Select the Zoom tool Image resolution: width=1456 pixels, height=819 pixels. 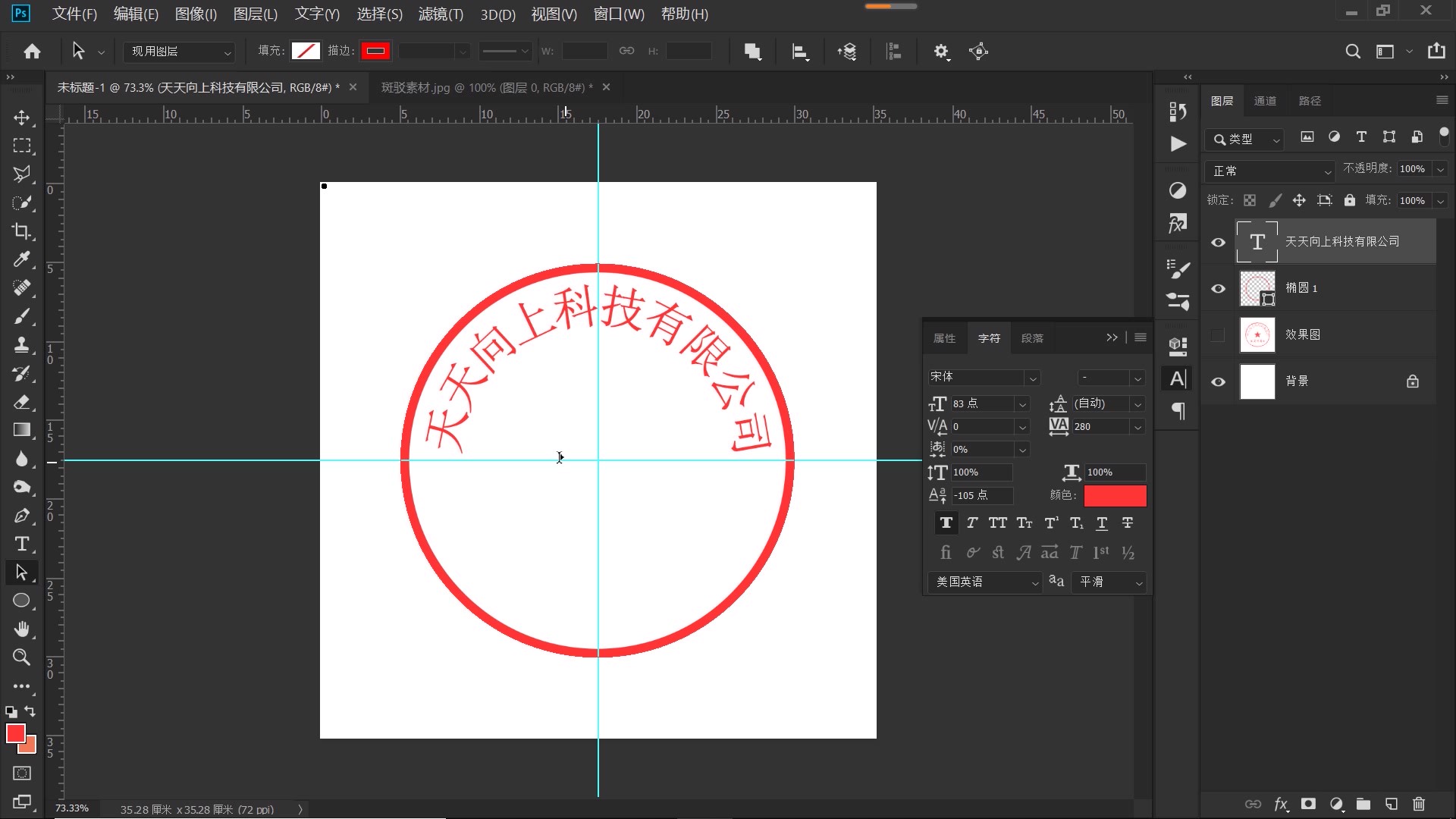pos(22,657)
